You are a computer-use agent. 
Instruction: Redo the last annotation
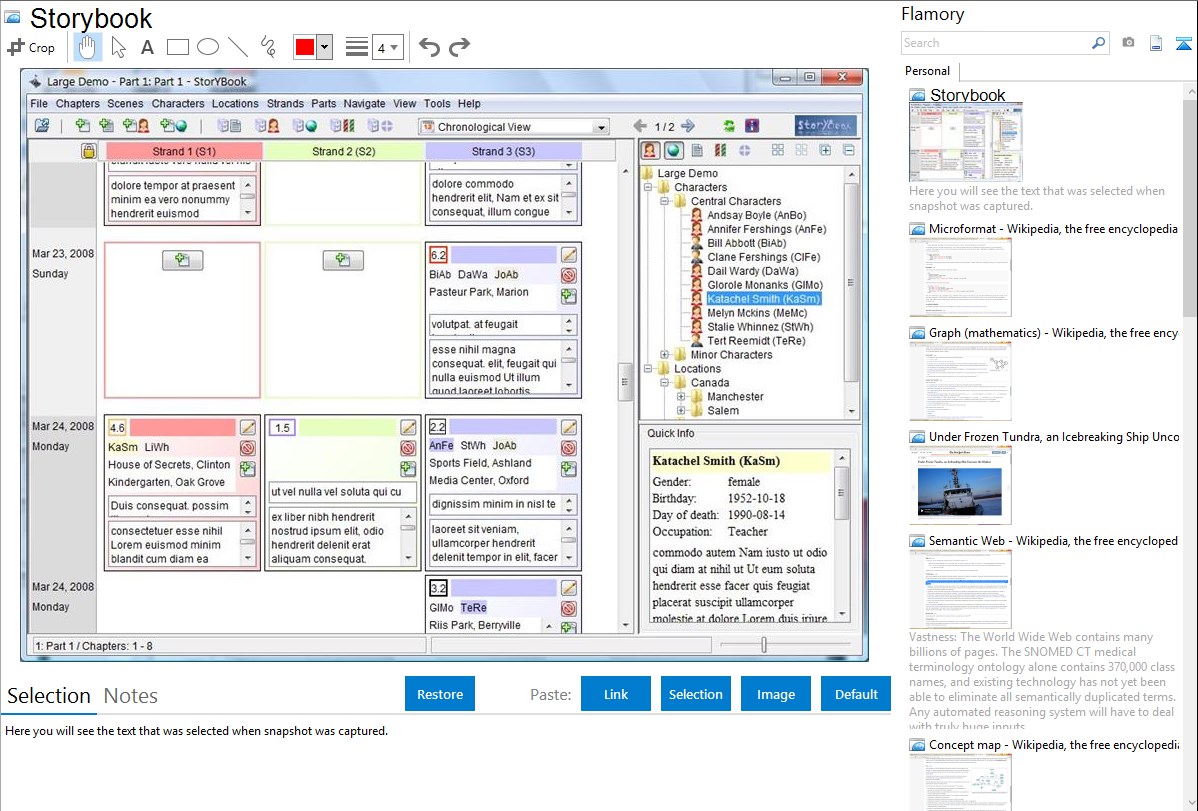[x=459, y=47]
